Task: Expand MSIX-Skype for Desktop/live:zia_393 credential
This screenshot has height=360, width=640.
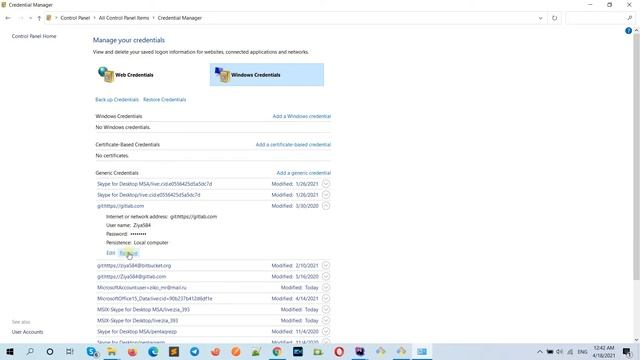Action: (x=326, y=320)
